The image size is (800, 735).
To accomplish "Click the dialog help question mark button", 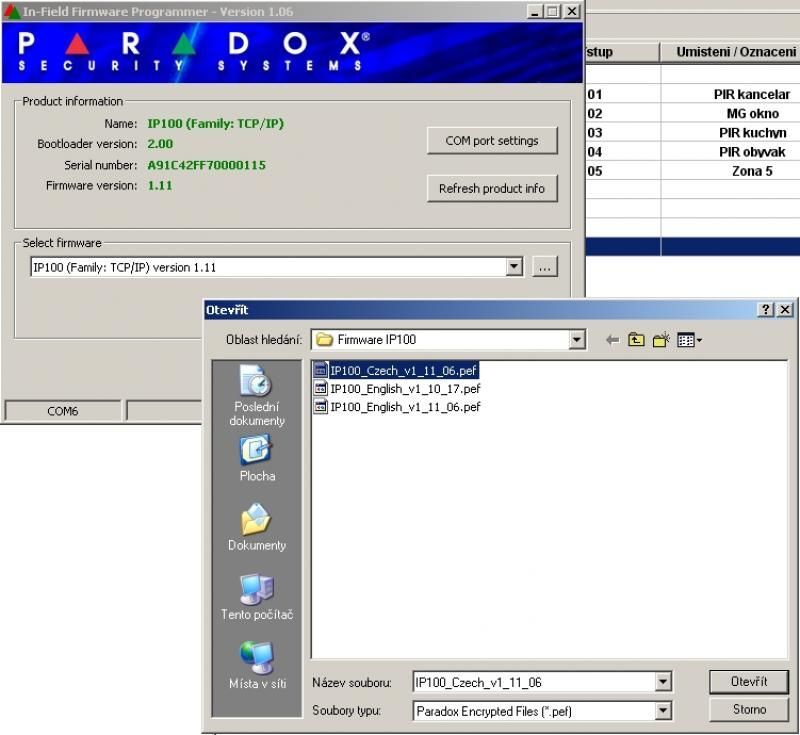I will point(766,310).
